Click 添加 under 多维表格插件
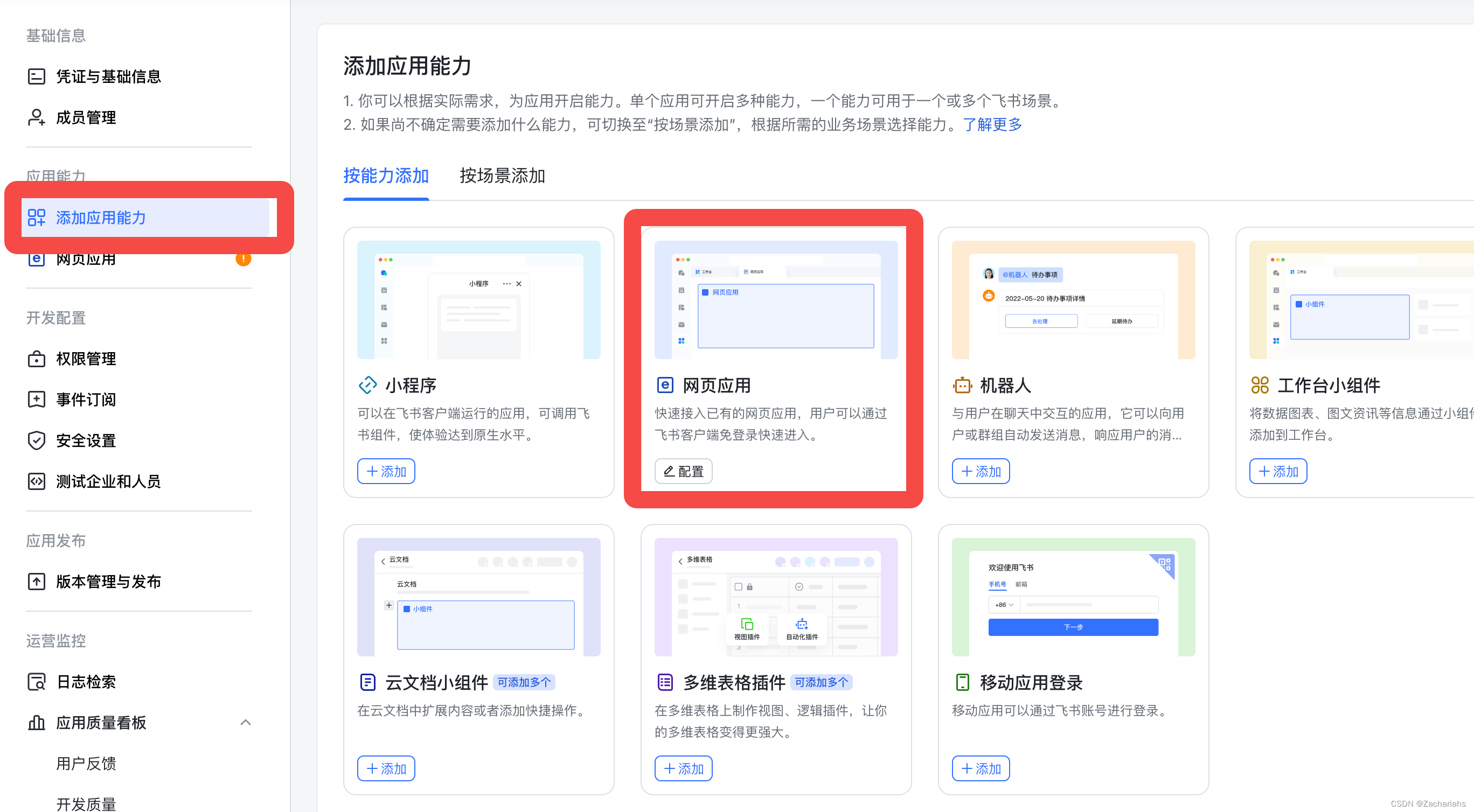Image resolution: width=1474 pixels, height=812 pixels. [683, 768]
